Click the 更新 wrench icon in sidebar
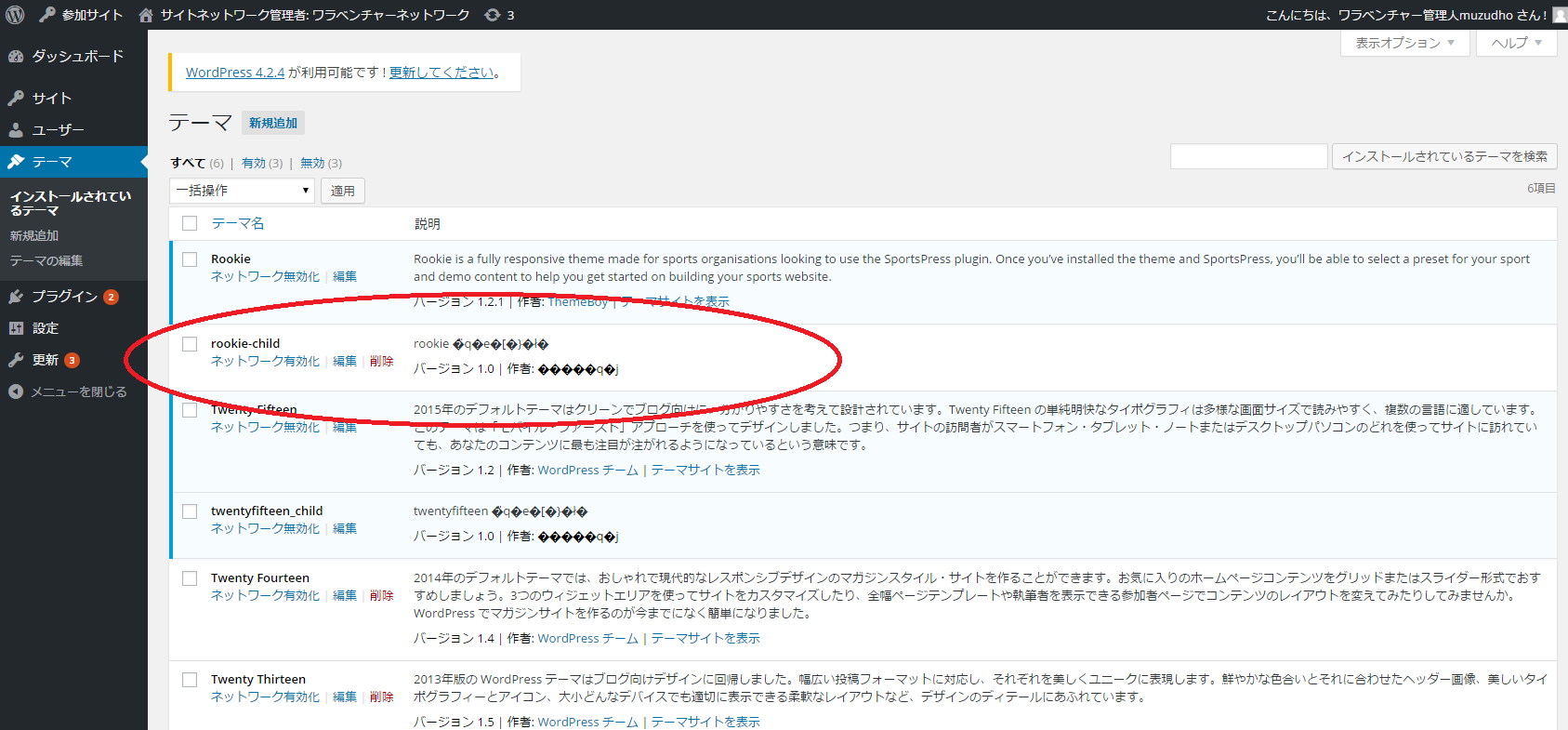 coord(16,360)
